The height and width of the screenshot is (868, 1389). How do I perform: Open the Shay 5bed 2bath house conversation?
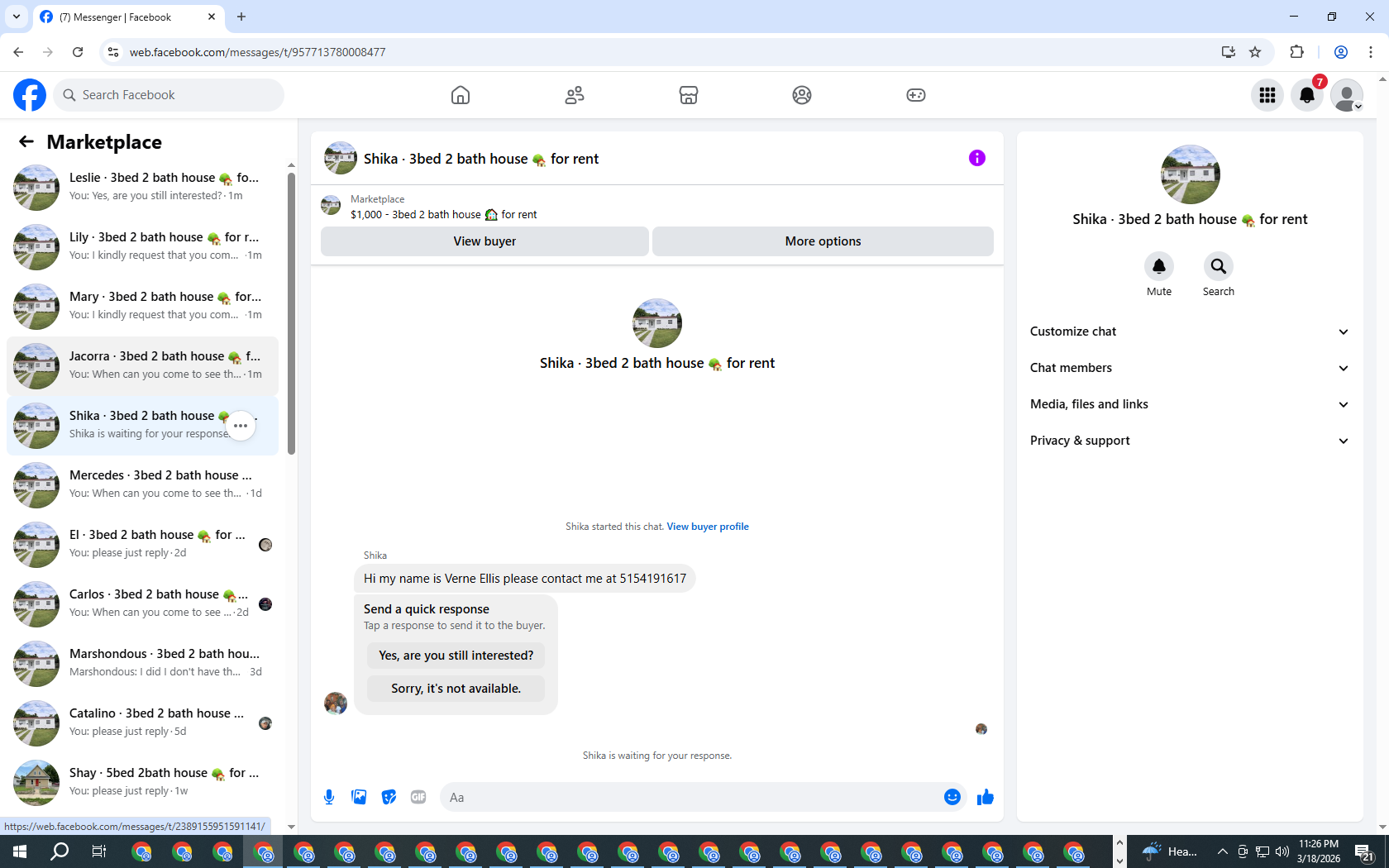(142, 782)
